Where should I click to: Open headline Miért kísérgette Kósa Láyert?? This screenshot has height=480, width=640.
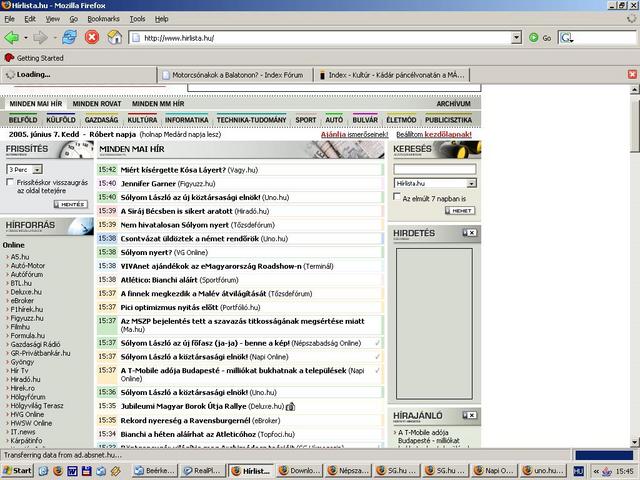tap(173, 170)
